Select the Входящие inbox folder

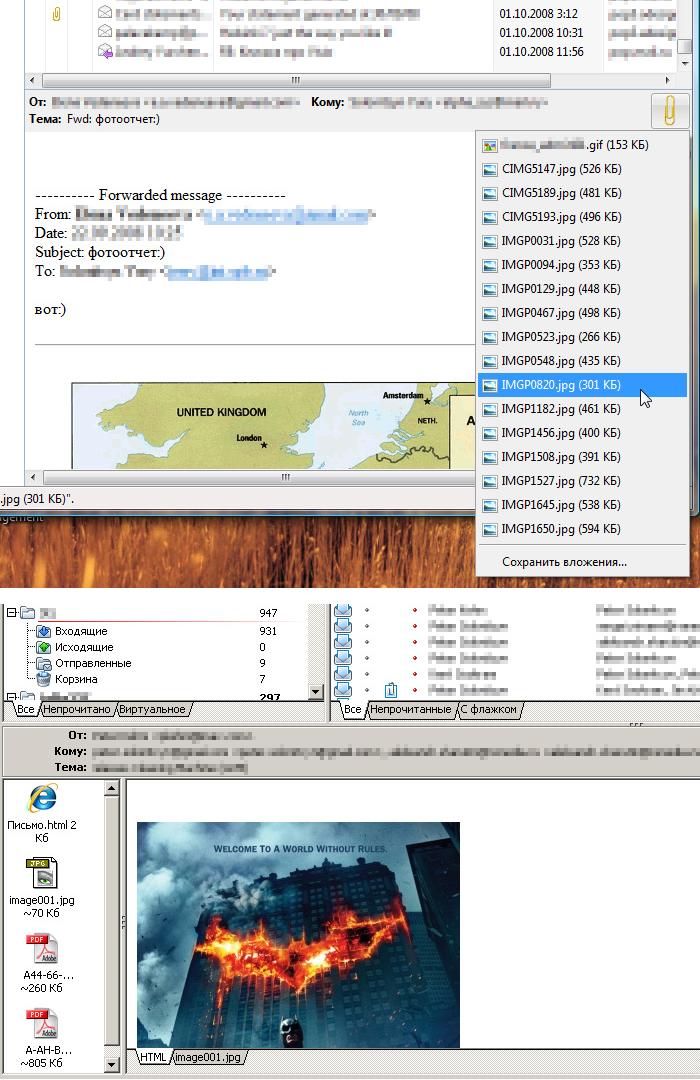click(80, 631)
